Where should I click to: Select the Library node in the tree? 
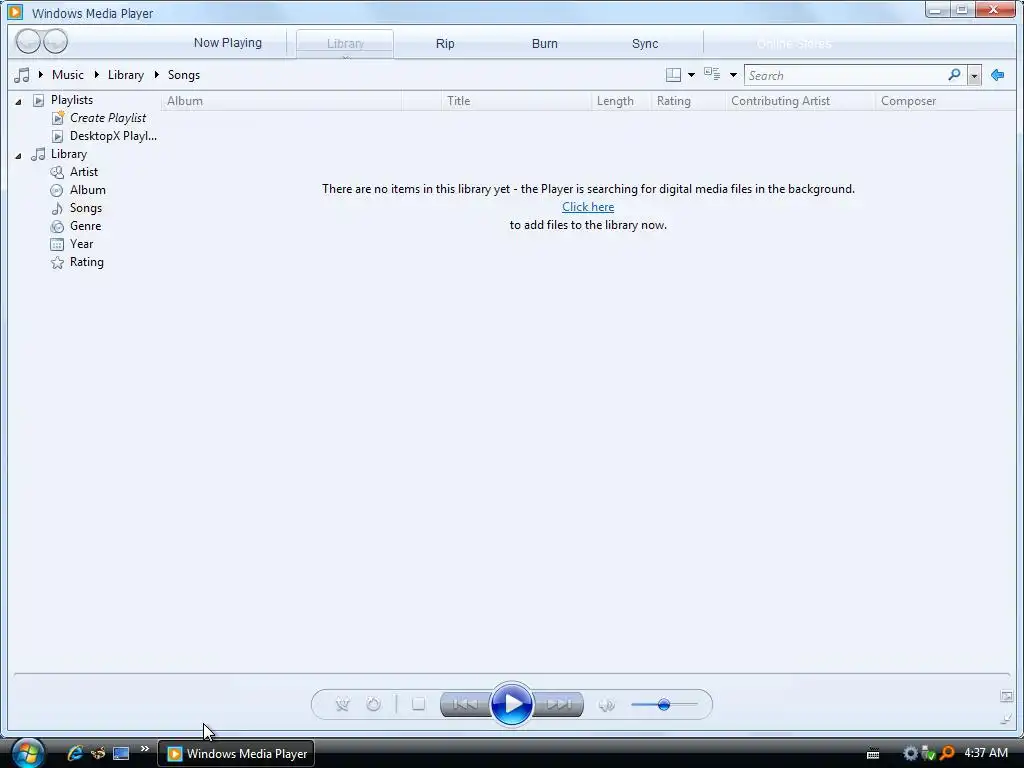click(69, 154)
